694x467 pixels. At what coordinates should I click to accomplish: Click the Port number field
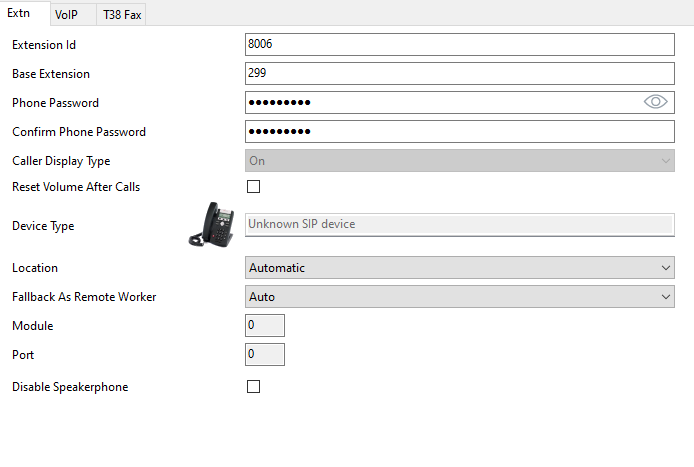click(x=265, y=355)
